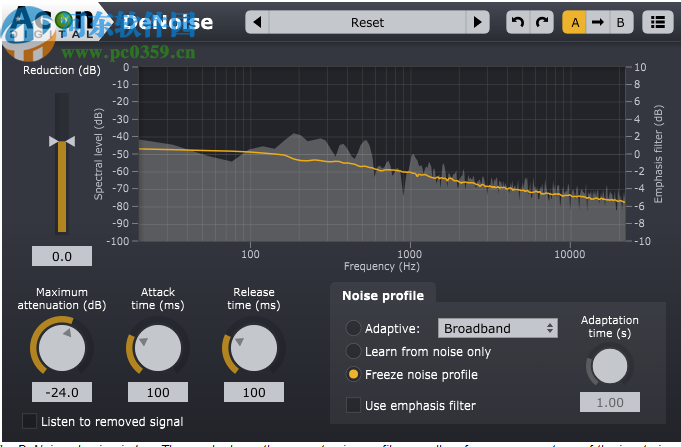Edit the Release time value field
Image resolution: width=681 pixels, height=447 pixels.
[254, 392]
